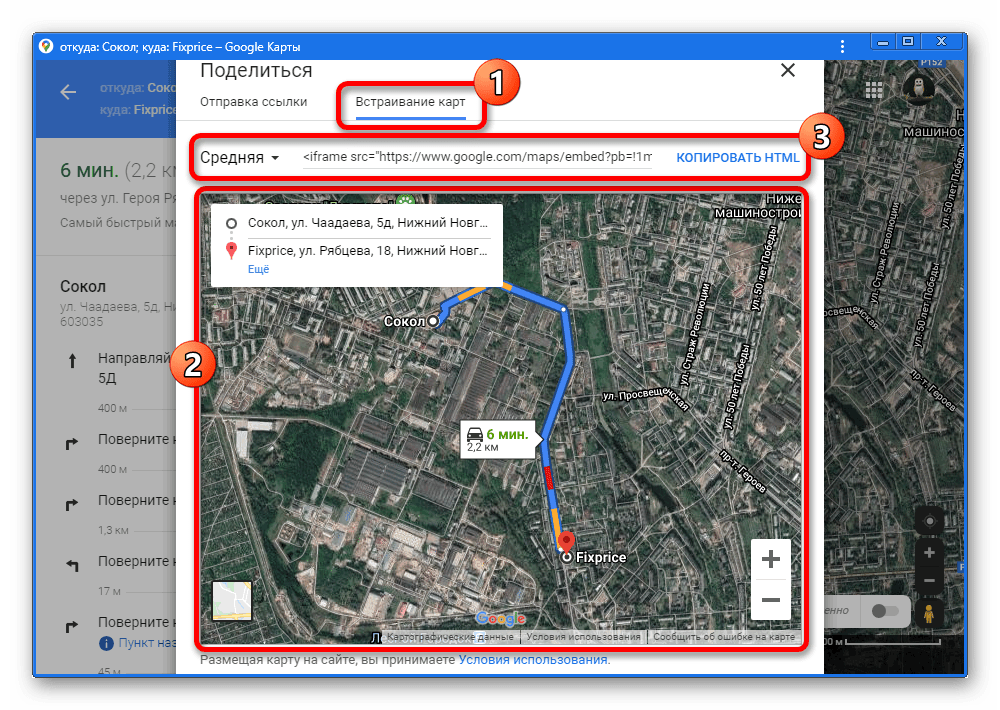Go back with the arrow in directions panel

68,92
